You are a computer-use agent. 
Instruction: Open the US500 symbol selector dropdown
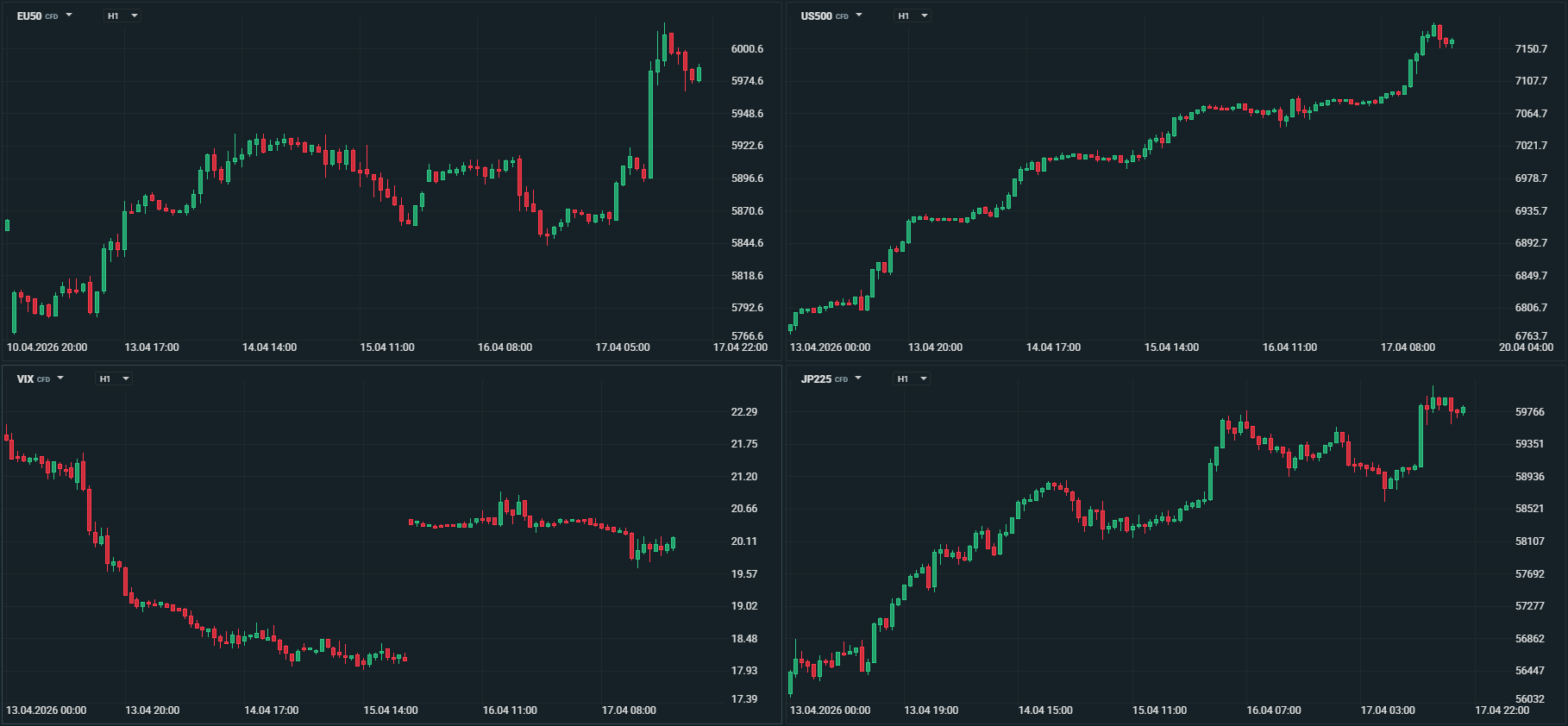coord(831,16)
